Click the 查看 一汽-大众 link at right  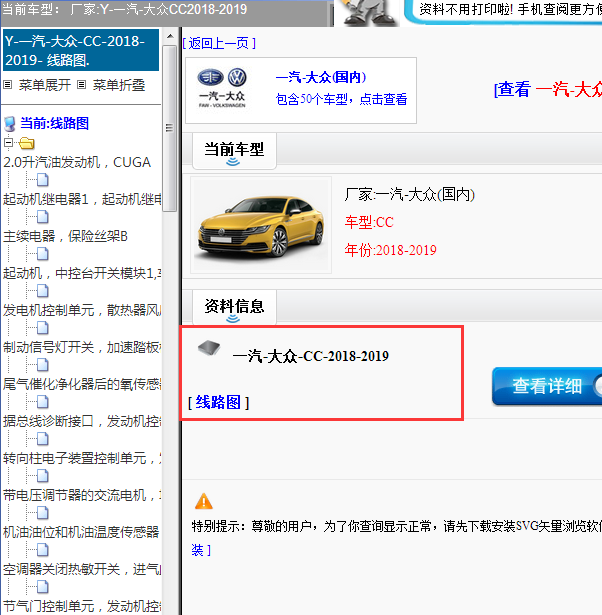(x=547, y=89)
